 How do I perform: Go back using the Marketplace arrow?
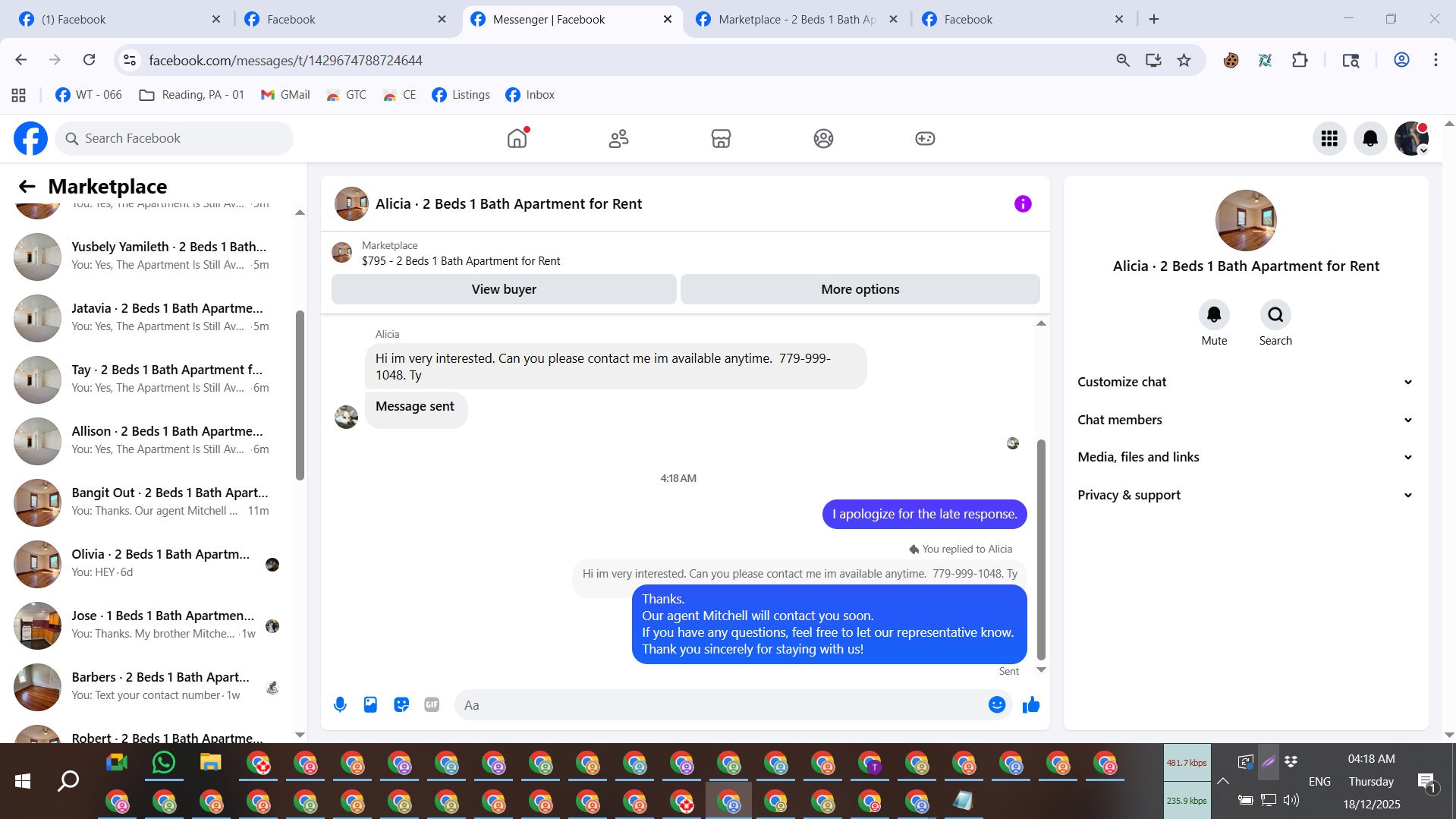tap(27, 187)
